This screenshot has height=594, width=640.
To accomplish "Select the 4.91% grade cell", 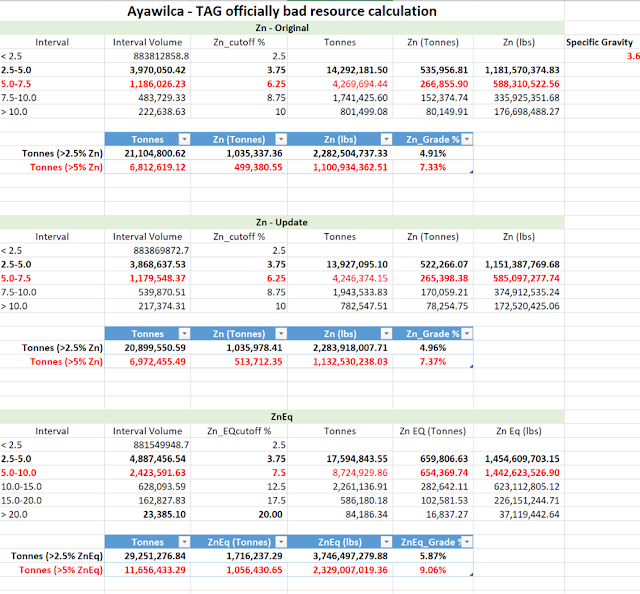I will pyautogui.click(x=433, y=154).
